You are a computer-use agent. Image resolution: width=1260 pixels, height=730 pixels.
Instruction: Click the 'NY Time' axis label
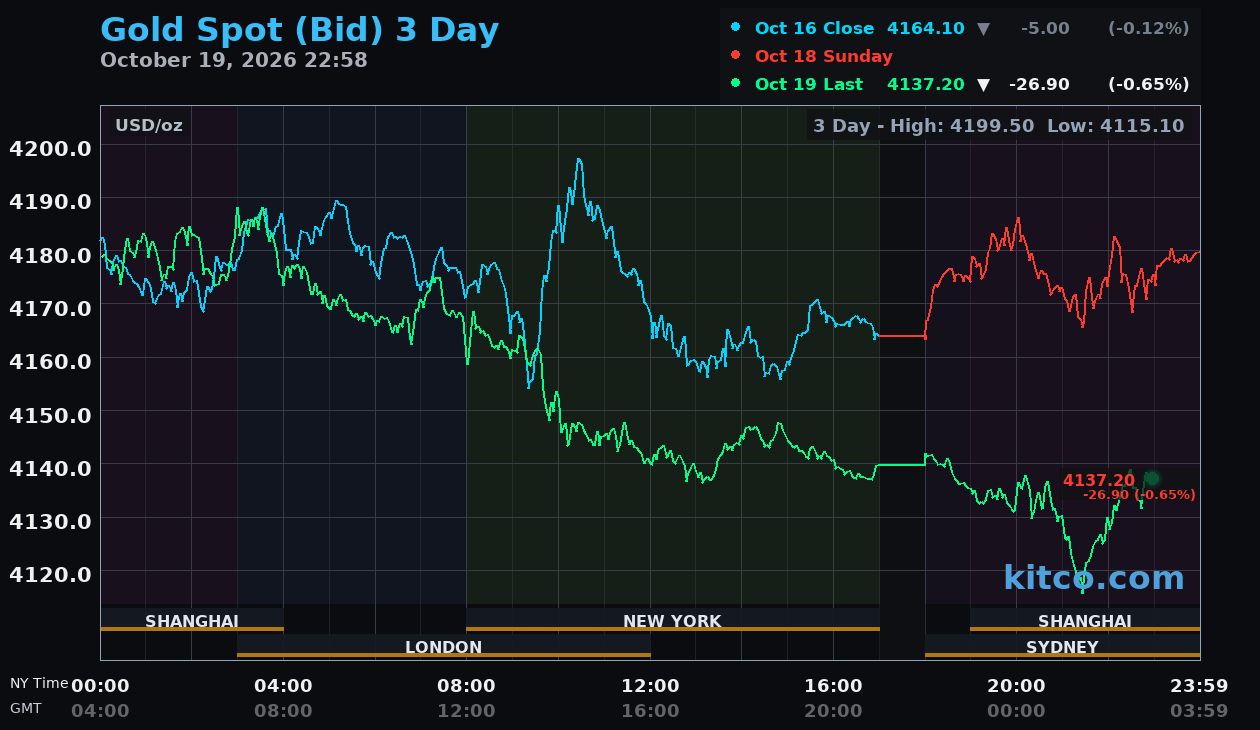tap(39, 683)
